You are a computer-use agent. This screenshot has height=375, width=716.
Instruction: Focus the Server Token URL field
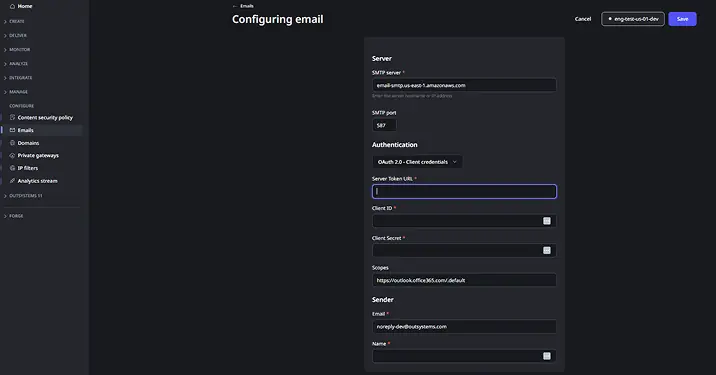(x=464, y=191)
